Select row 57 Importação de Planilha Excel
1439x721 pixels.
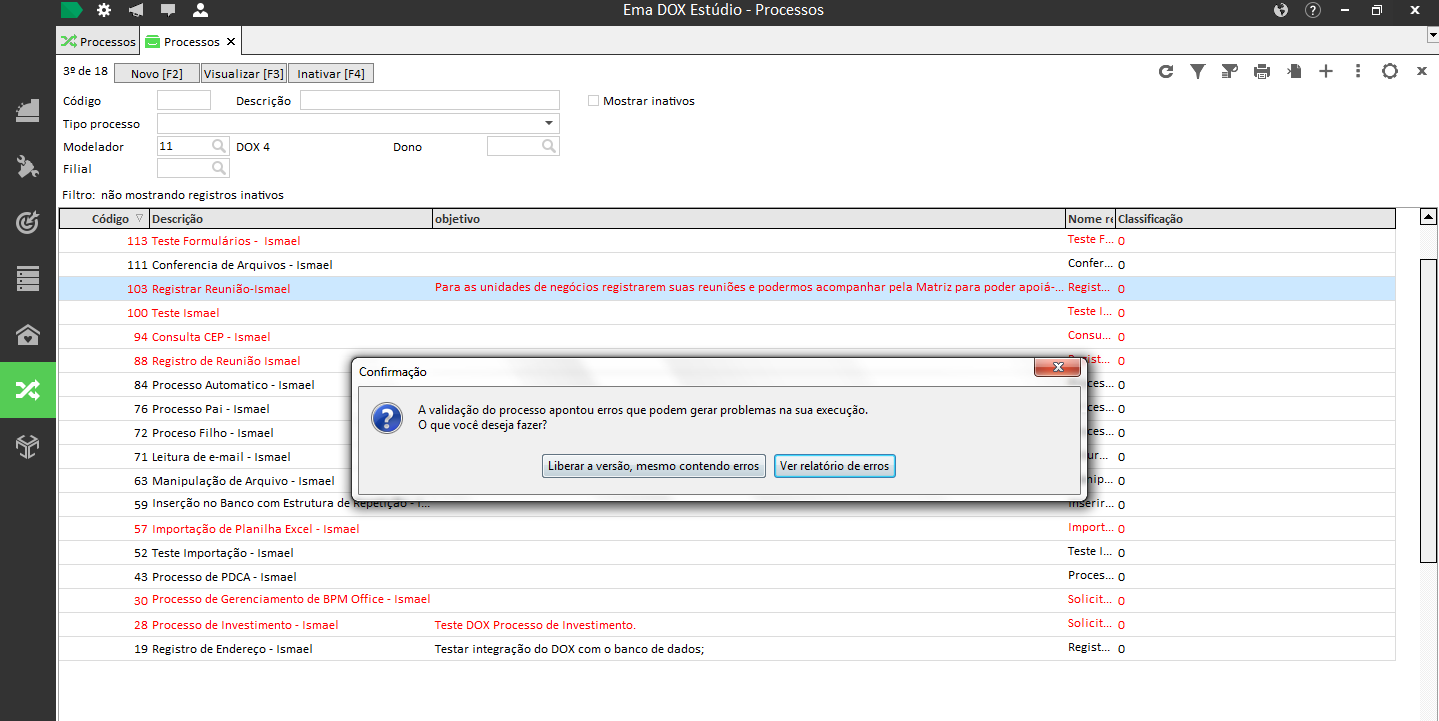pyautogui.click(x=727, y=529)
